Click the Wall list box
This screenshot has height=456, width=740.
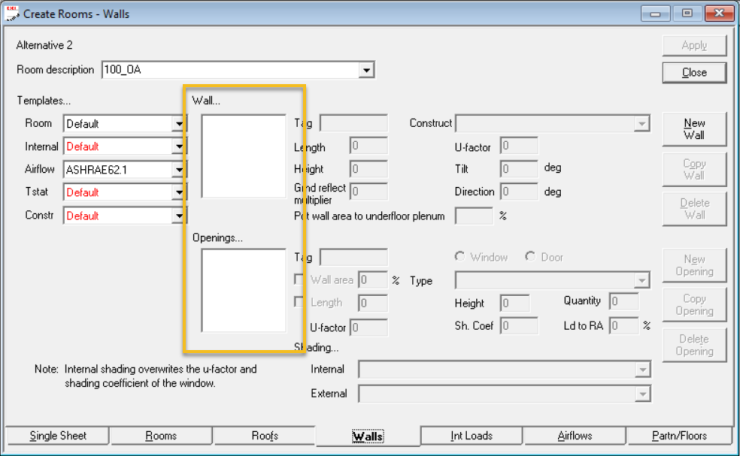coord(244,156)
